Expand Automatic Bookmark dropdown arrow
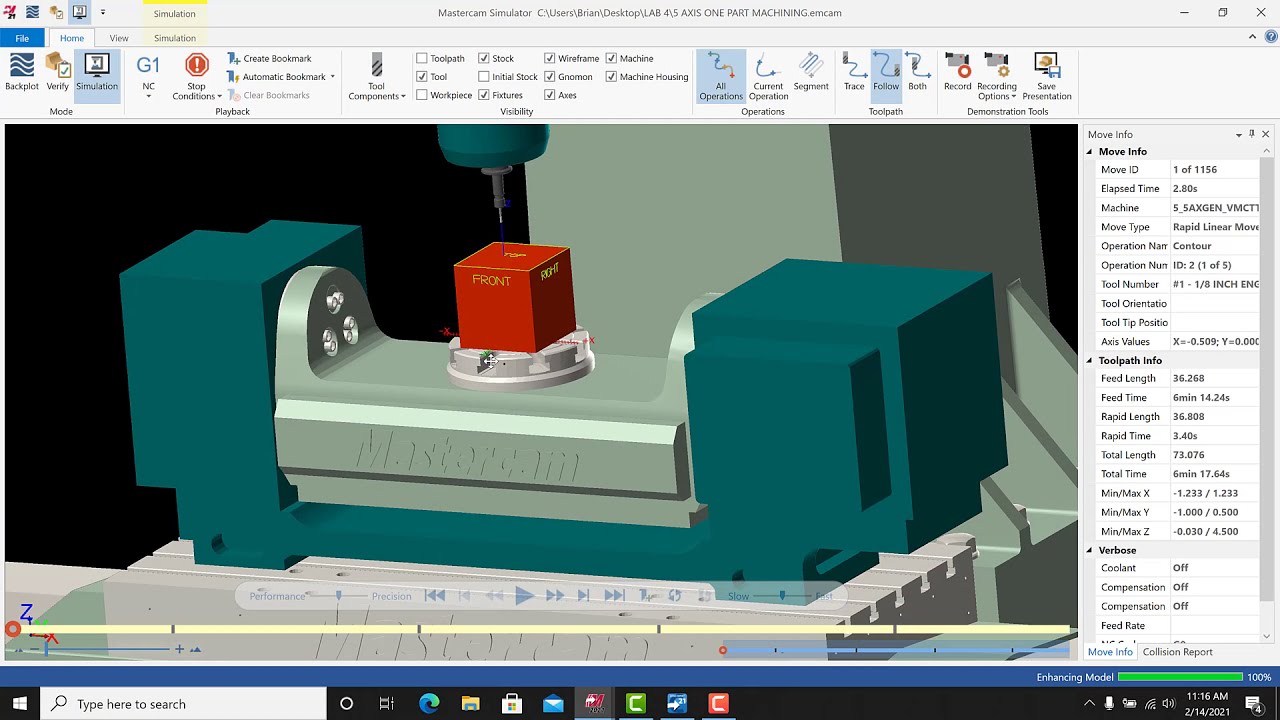 (x=332, y=77)
